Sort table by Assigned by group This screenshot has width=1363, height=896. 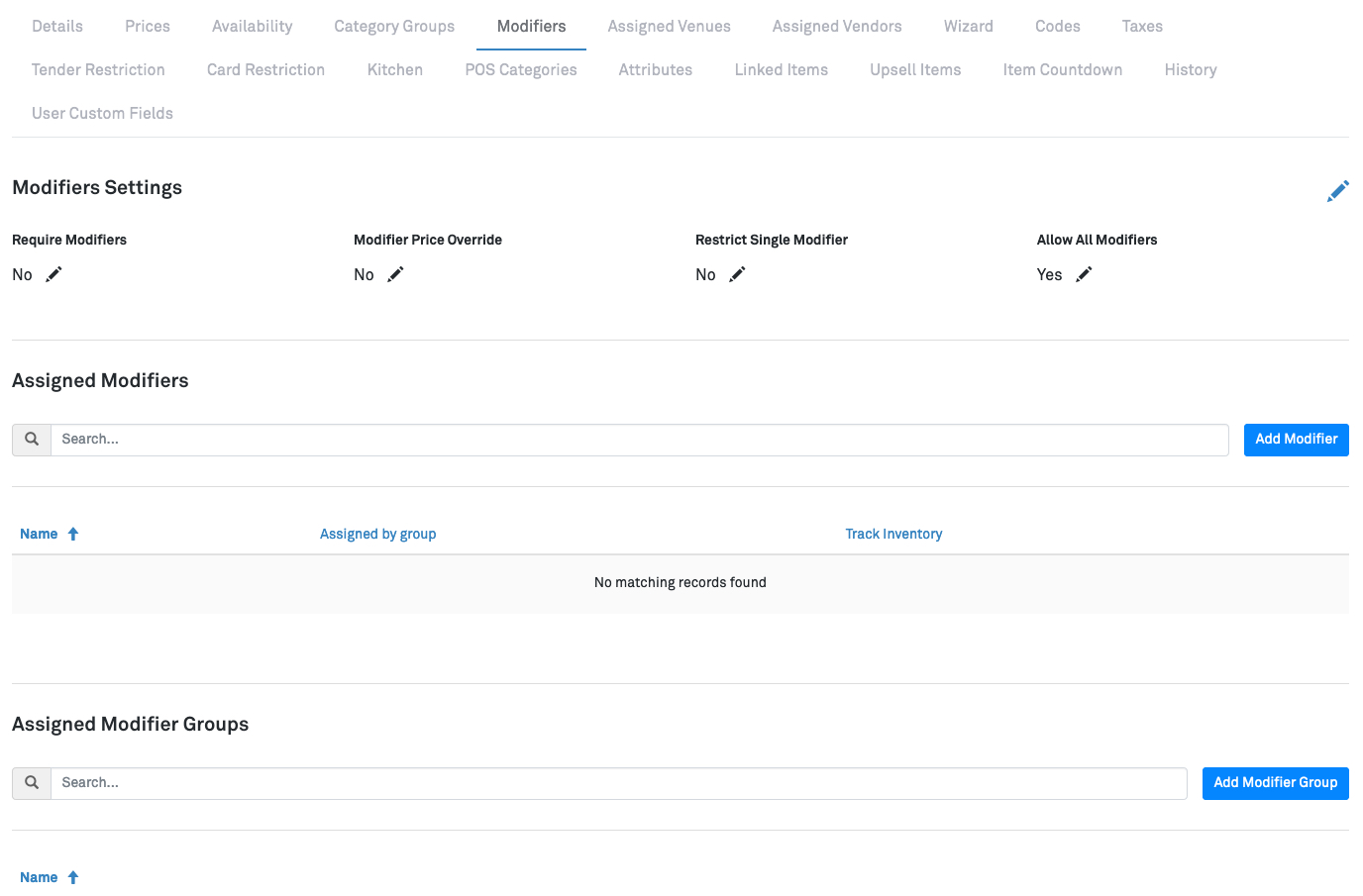[x=377, y=534]
